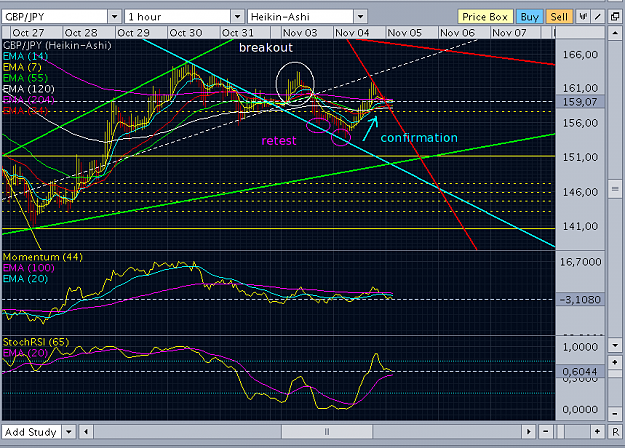Click the vertical scroll up arrow beside date axis
Screen dimensions: 625x448
pos(615,33)
